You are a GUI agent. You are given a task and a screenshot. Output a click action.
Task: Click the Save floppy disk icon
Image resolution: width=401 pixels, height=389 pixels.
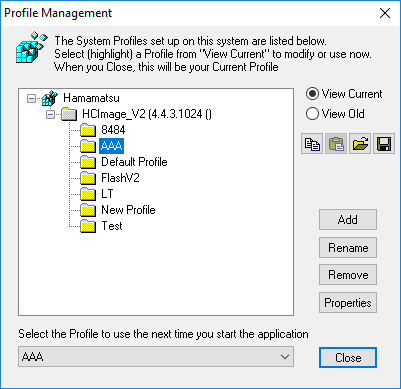coord(384,144)
